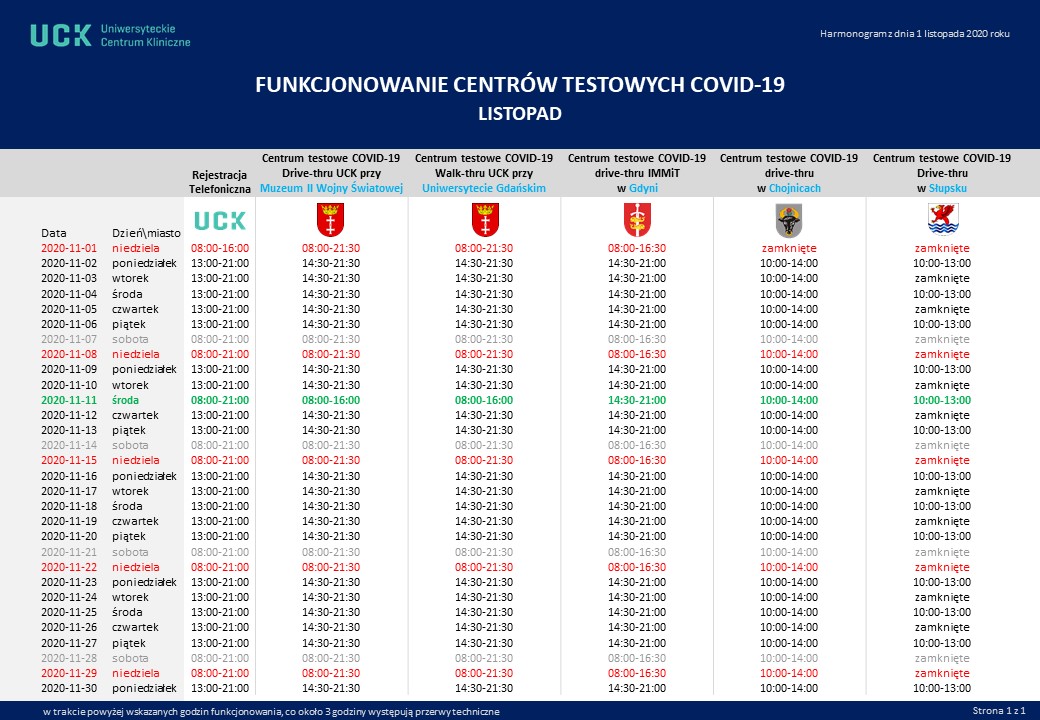Viewport: 1040px width, 720px height.
Task: Select the Słupsk griffin coat of arms
Action: [x=941, y=220]
